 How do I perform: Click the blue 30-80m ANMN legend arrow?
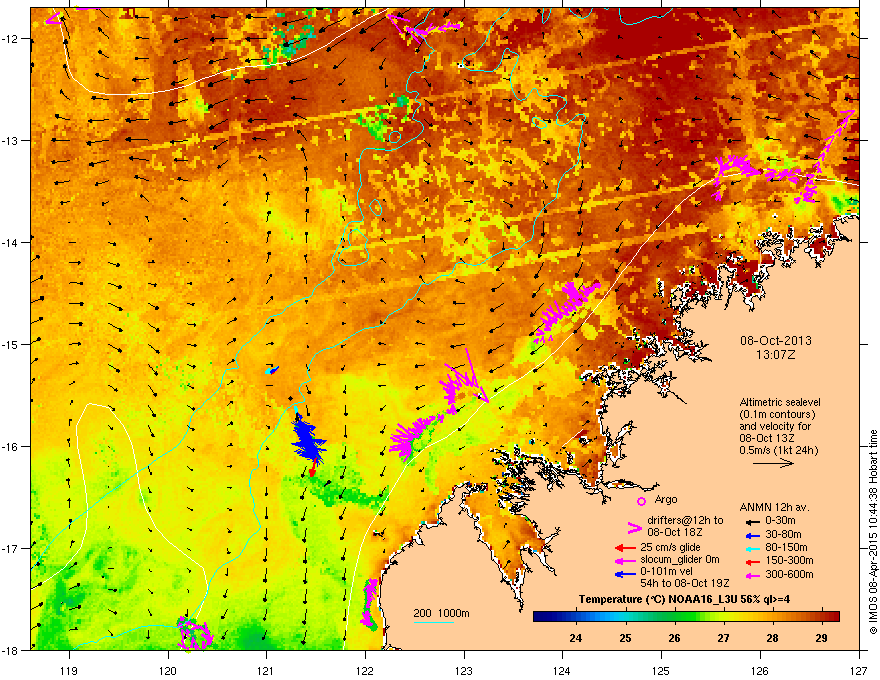click(751, 535)
